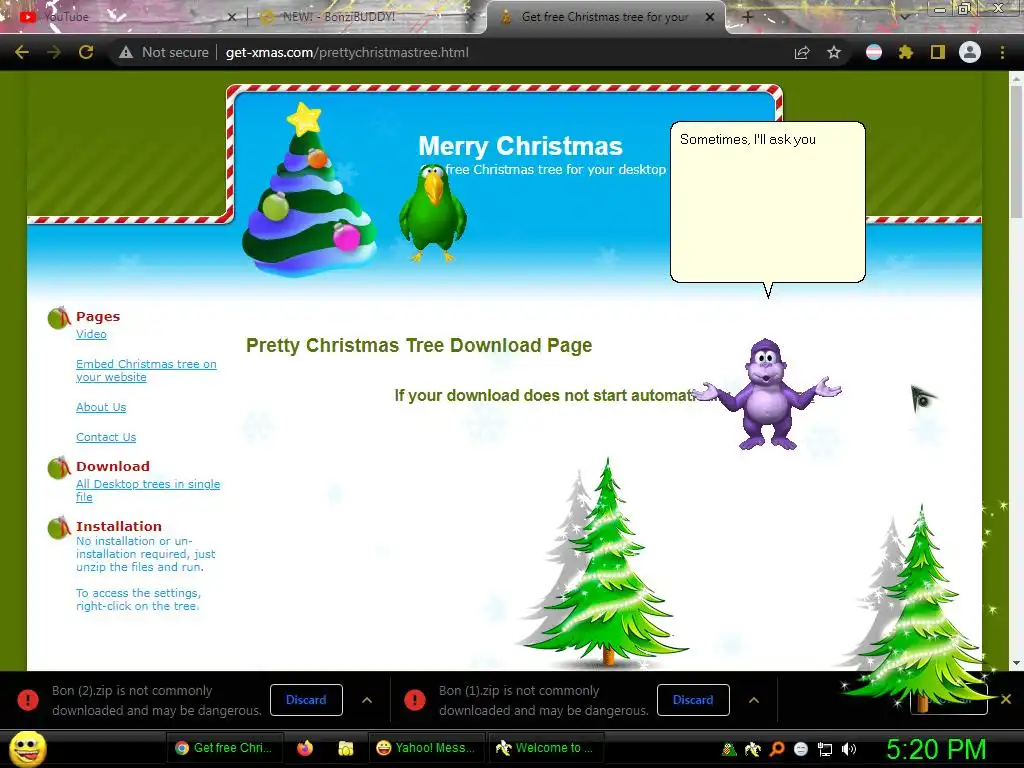Switch to Get free Chri... taskbar window
The image size is (1024, 768).
(x=225, y=748)
